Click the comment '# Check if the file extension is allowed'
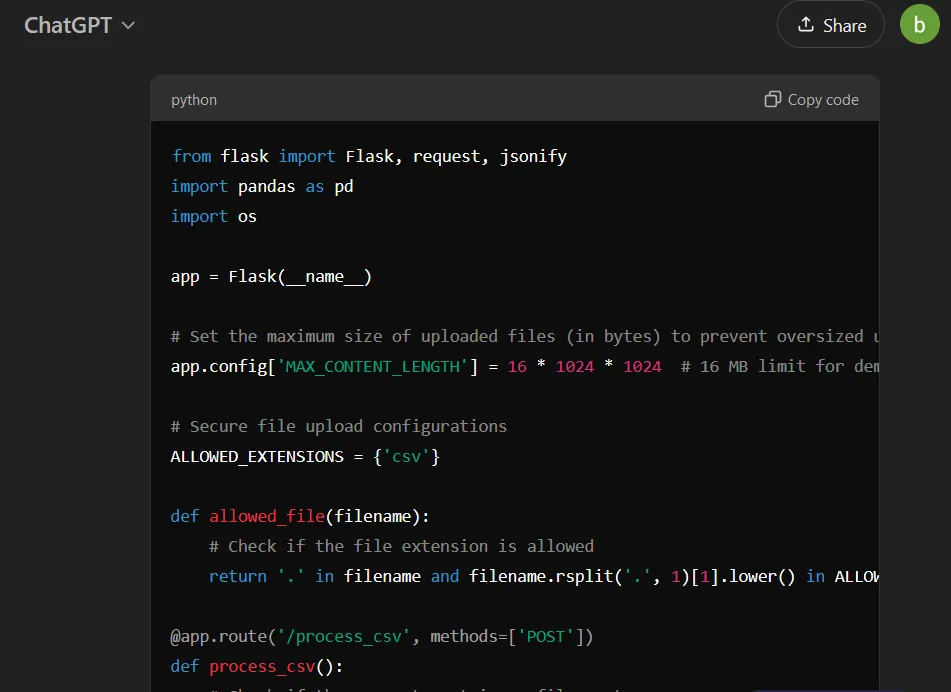Image resolution: width=951 pixels, height=692 pixels. (x=401, y=546)
